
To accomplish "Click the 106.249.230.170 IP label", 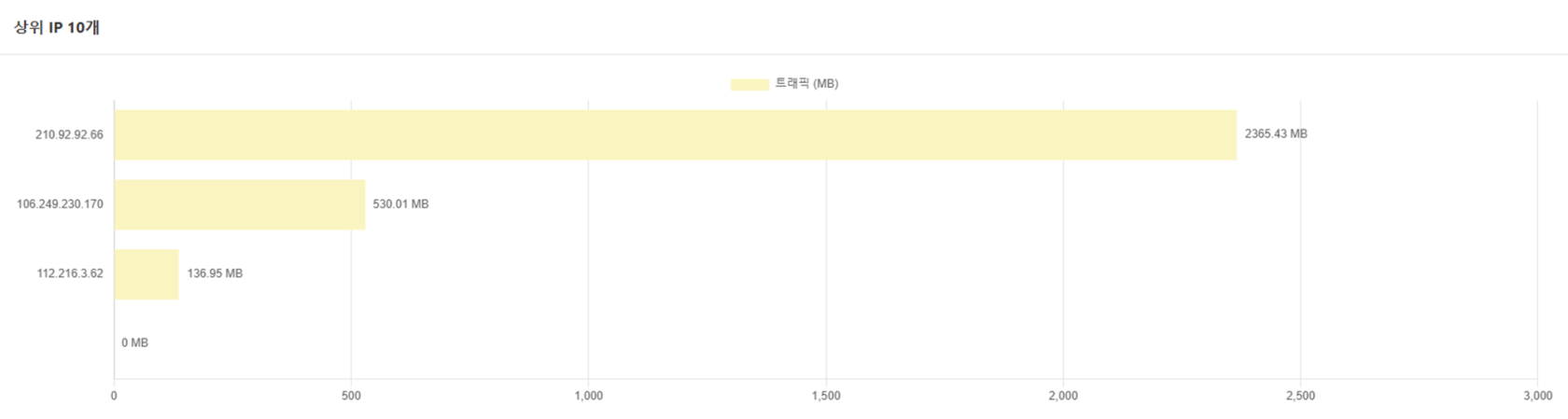I will tap(60, 204).
